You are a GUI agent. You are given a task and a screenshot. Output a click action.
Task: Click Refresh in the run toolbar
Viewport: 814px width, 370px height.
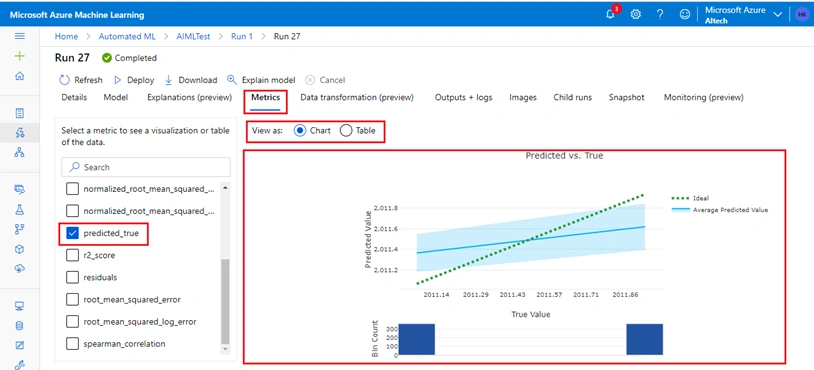click(x=81, y=80)
